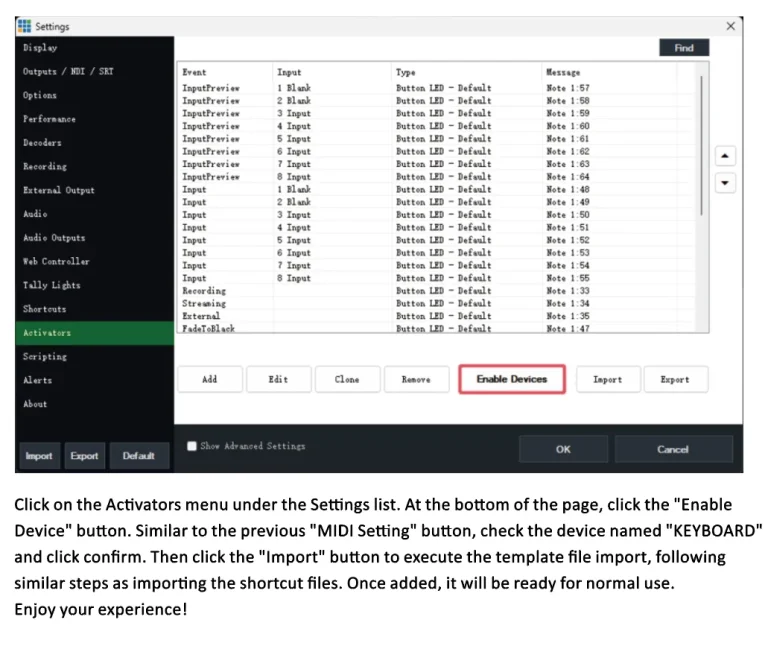Sort by the Event column header

(x=195, y=72)
